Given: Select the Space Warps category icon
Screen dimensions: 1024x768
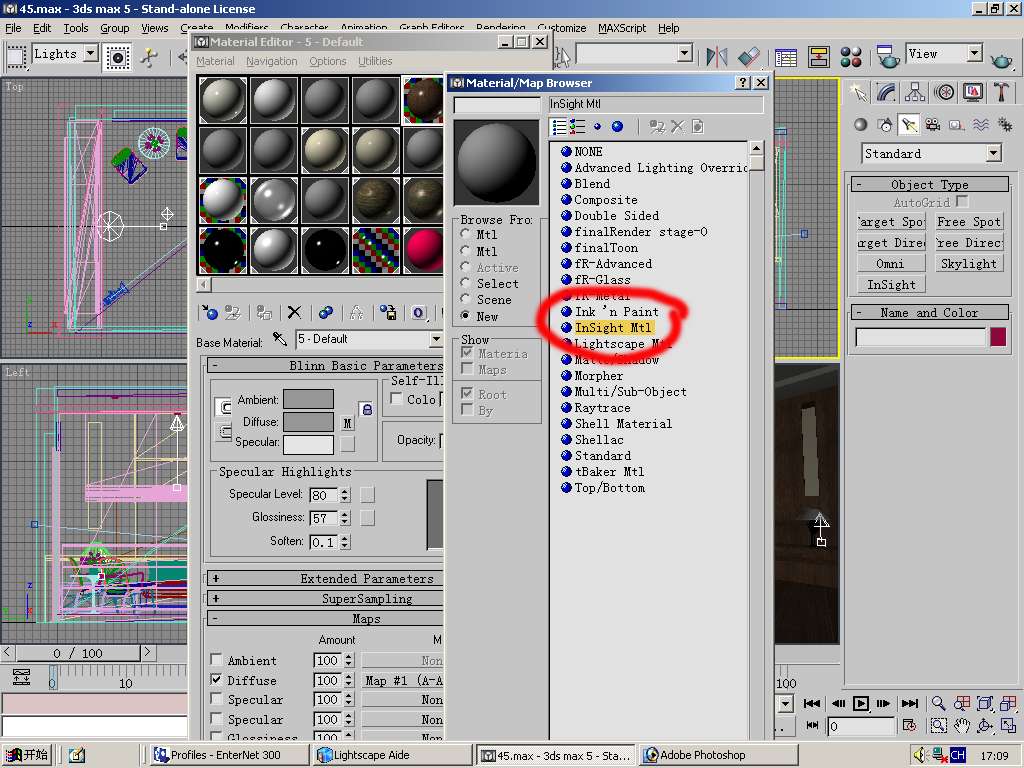Looking at the screenshot, I should [981, 125].
